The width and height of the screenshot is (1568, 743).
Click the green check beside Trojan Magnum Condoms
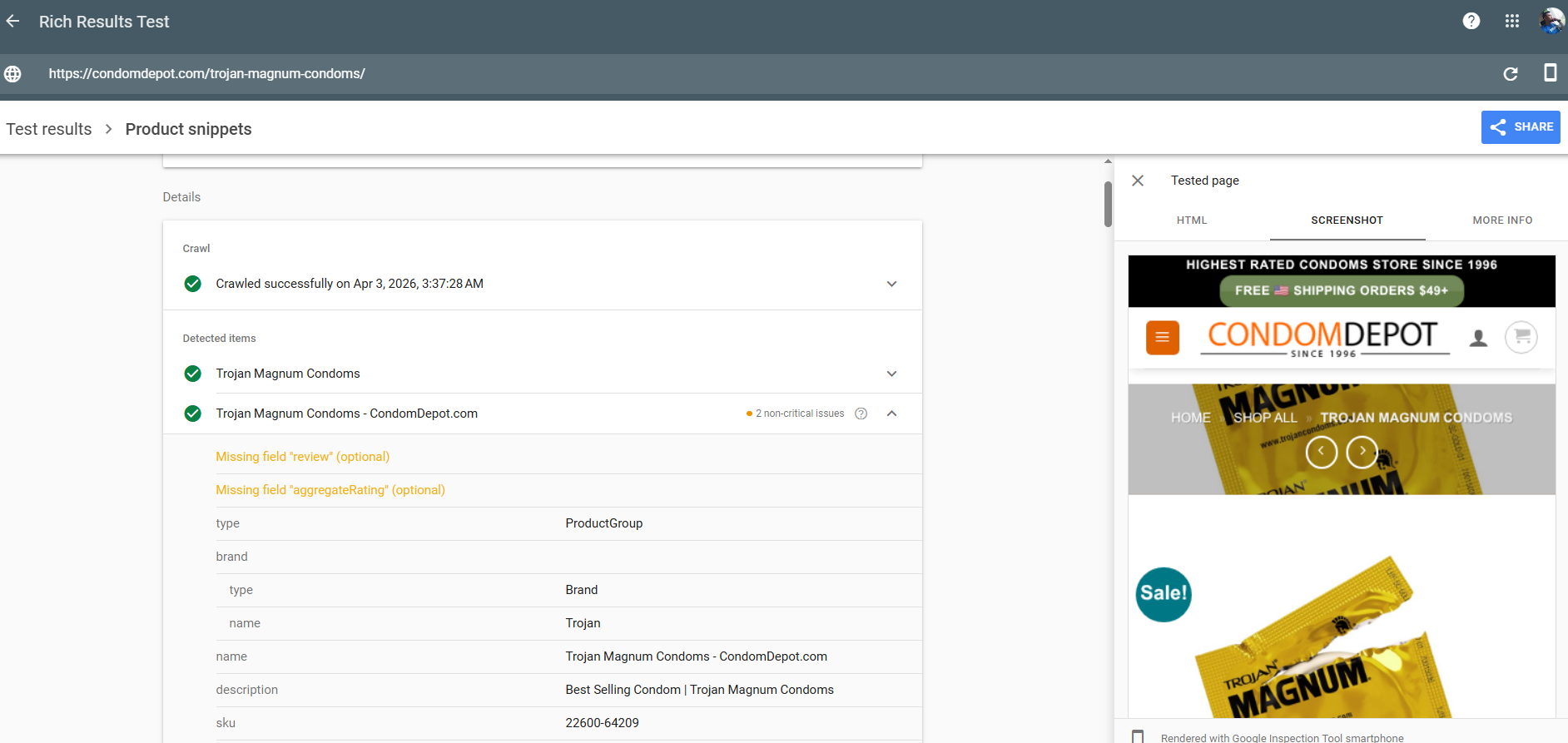[x=192, y=374]
